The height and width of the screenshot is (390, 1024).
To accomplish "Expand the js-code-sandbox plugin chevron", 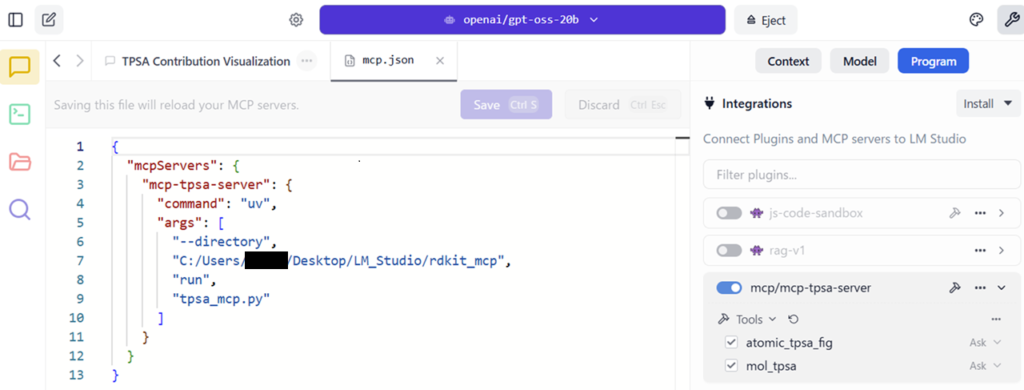I will 1001,213.
